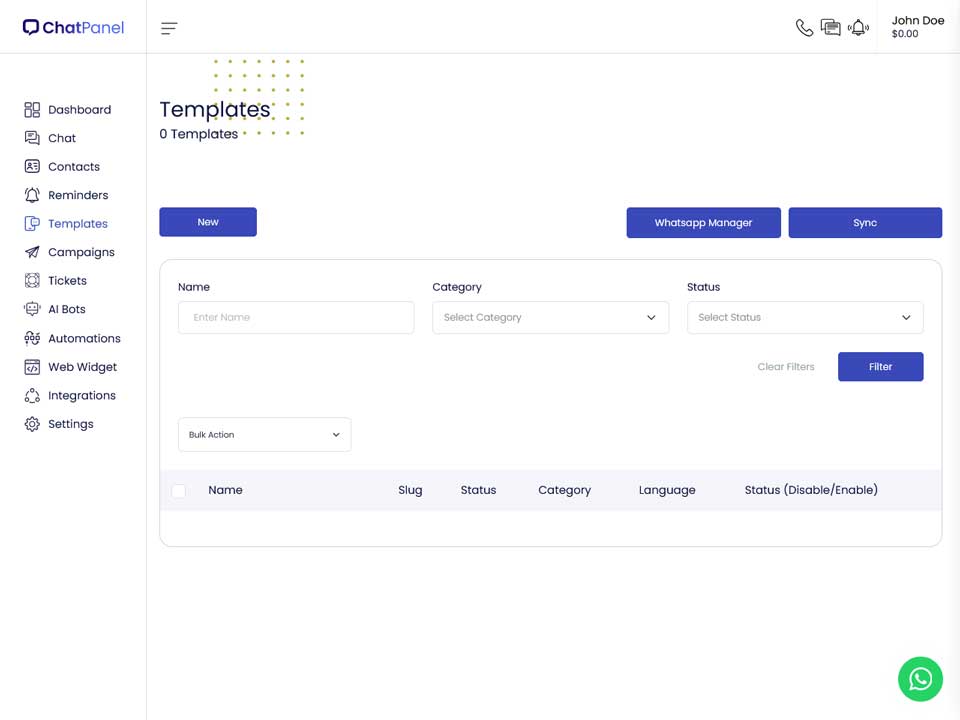Click the Campaigns paper plane icon

pos(32,252)
